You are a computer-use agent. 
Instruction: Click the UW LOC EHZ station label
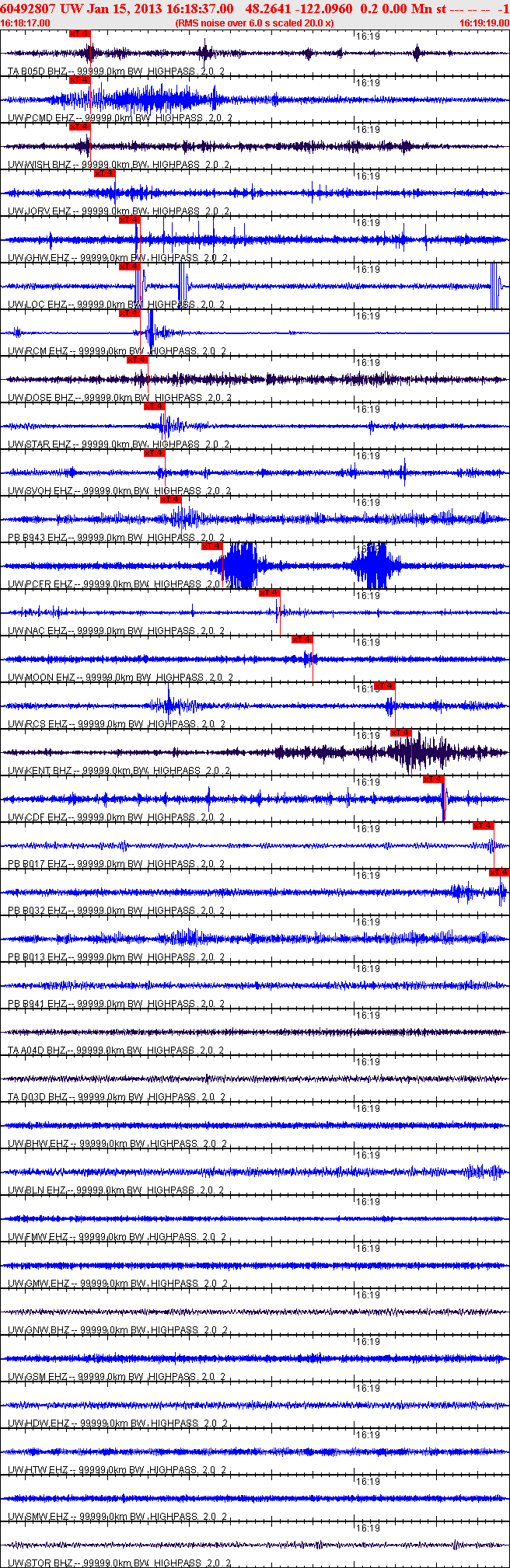click(37, 305)
